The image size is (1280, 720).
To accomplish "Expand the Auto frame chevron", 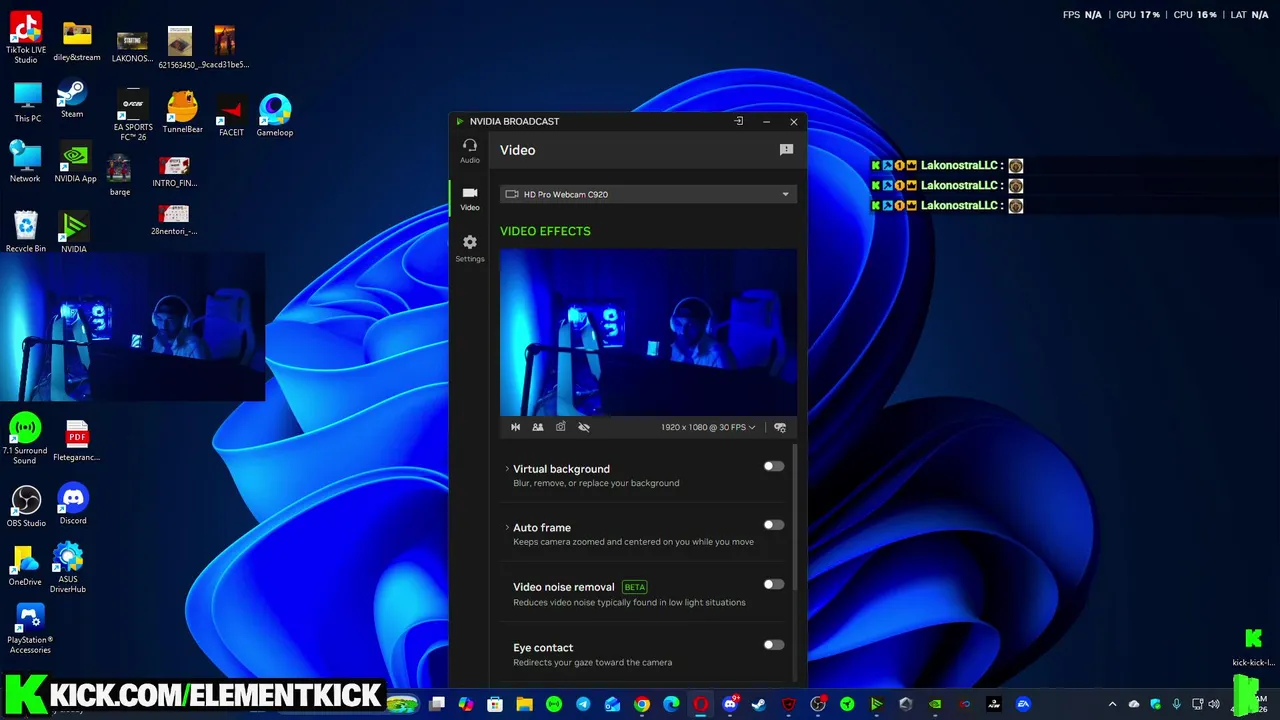I will 507,527.
